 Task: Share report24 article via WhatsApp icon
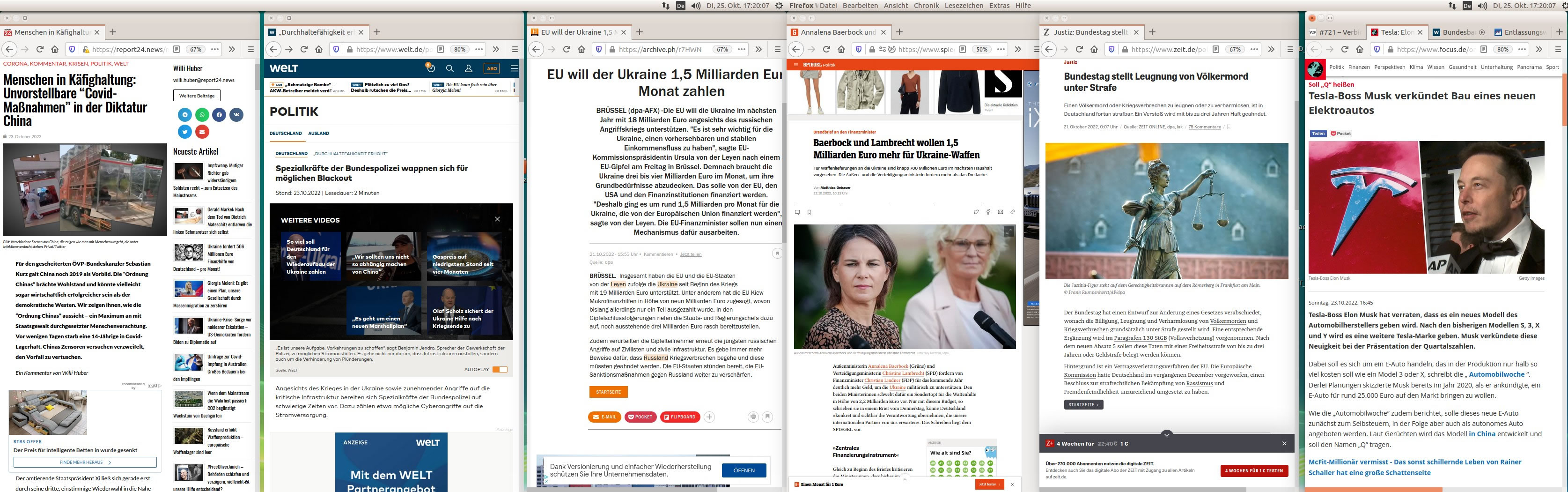(202, 114)
